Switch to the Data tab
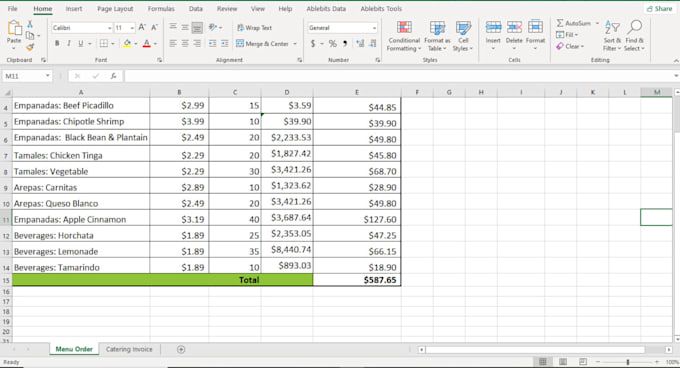 [196, 9]
